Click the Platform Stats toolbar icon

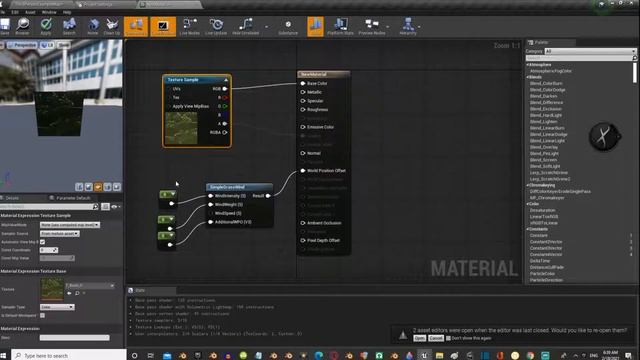coord(340,26)
